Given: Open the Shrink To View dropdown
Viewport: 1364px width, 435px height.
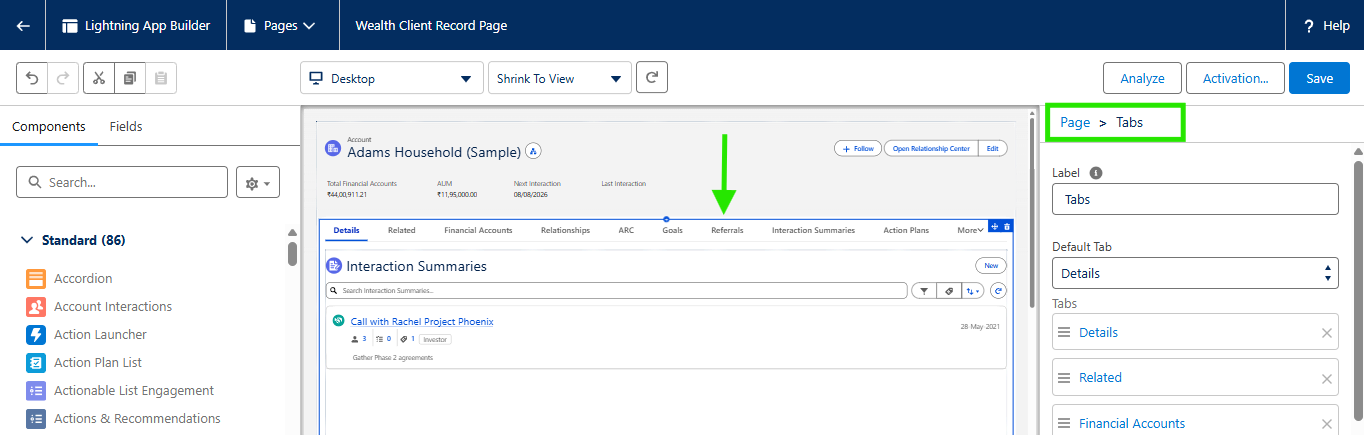Looking at the screenshot, I should coord(559,79).
